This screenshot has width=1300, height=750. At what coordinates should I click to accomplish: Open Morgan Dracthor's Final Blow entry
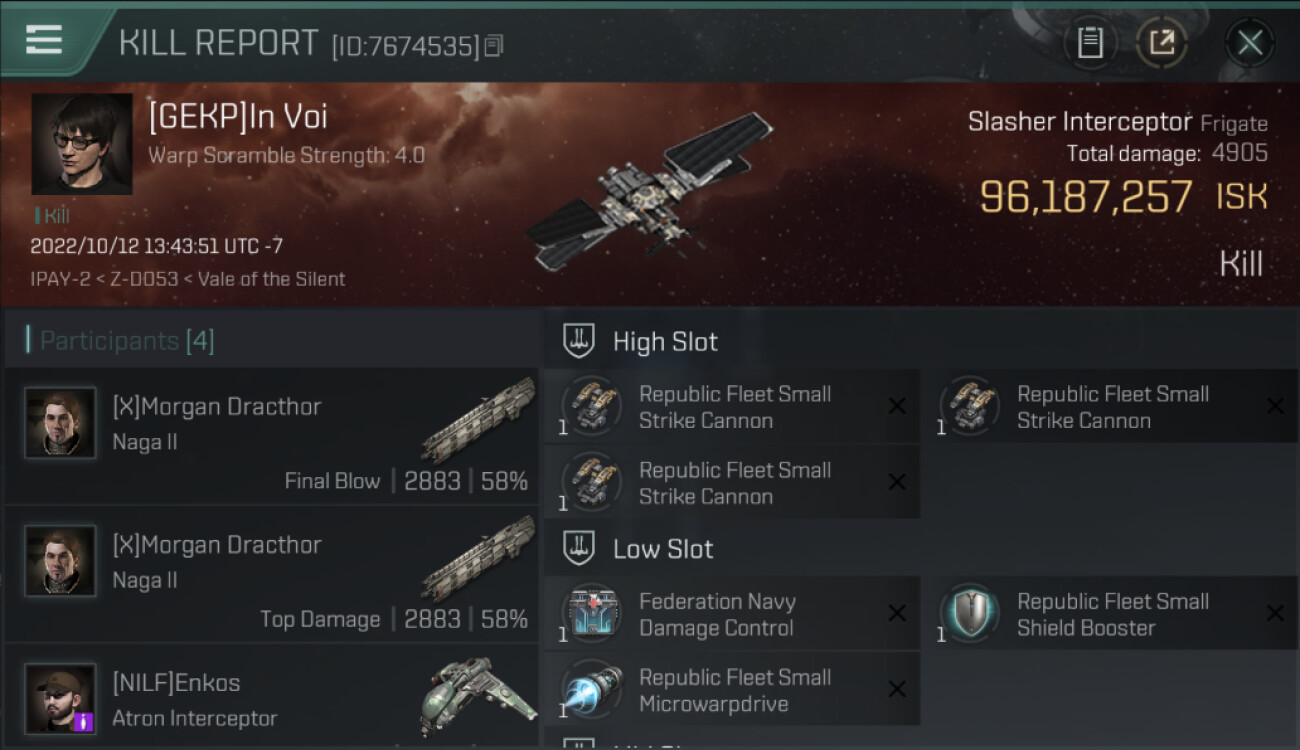(270, 436)
